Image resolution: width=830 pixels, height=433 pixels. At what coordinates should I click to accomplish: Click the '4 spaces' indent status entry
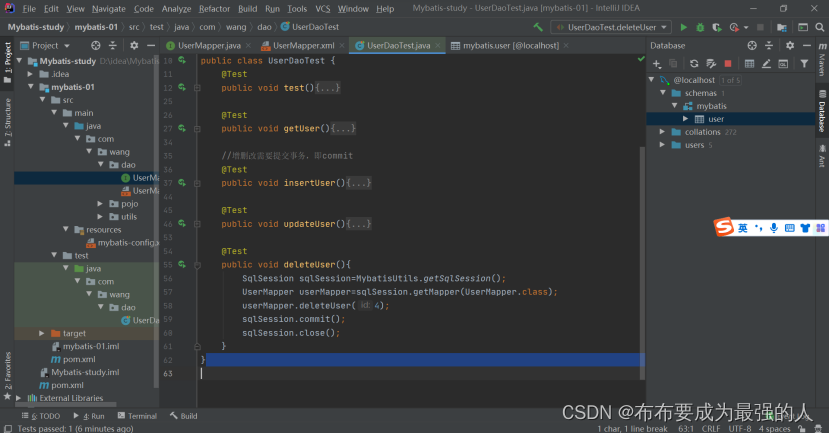pos(774,428)
